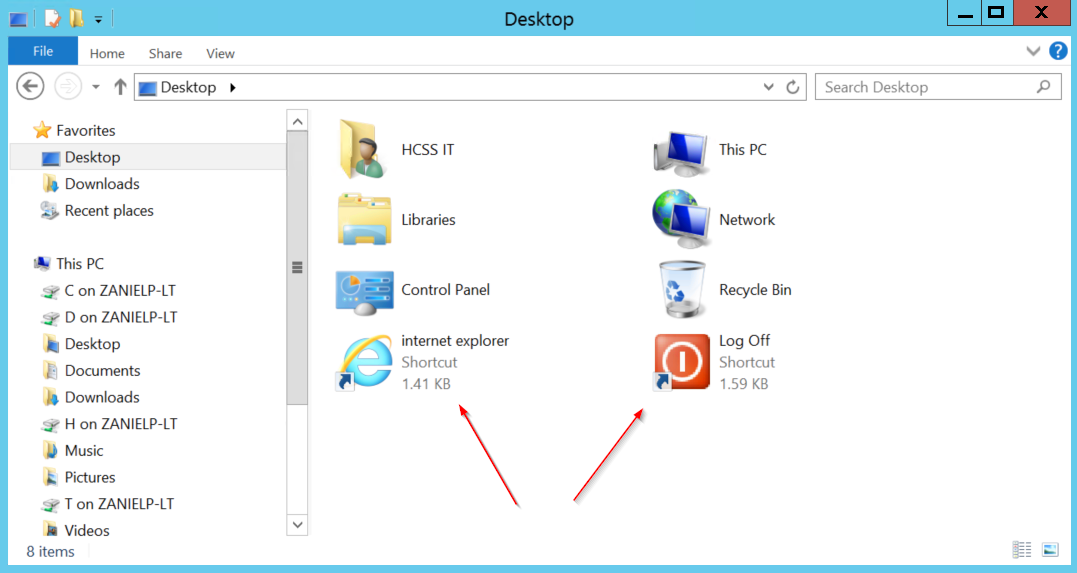Select the Log Off shortcut icon
1077x573 pixels.
click(681, 362)
